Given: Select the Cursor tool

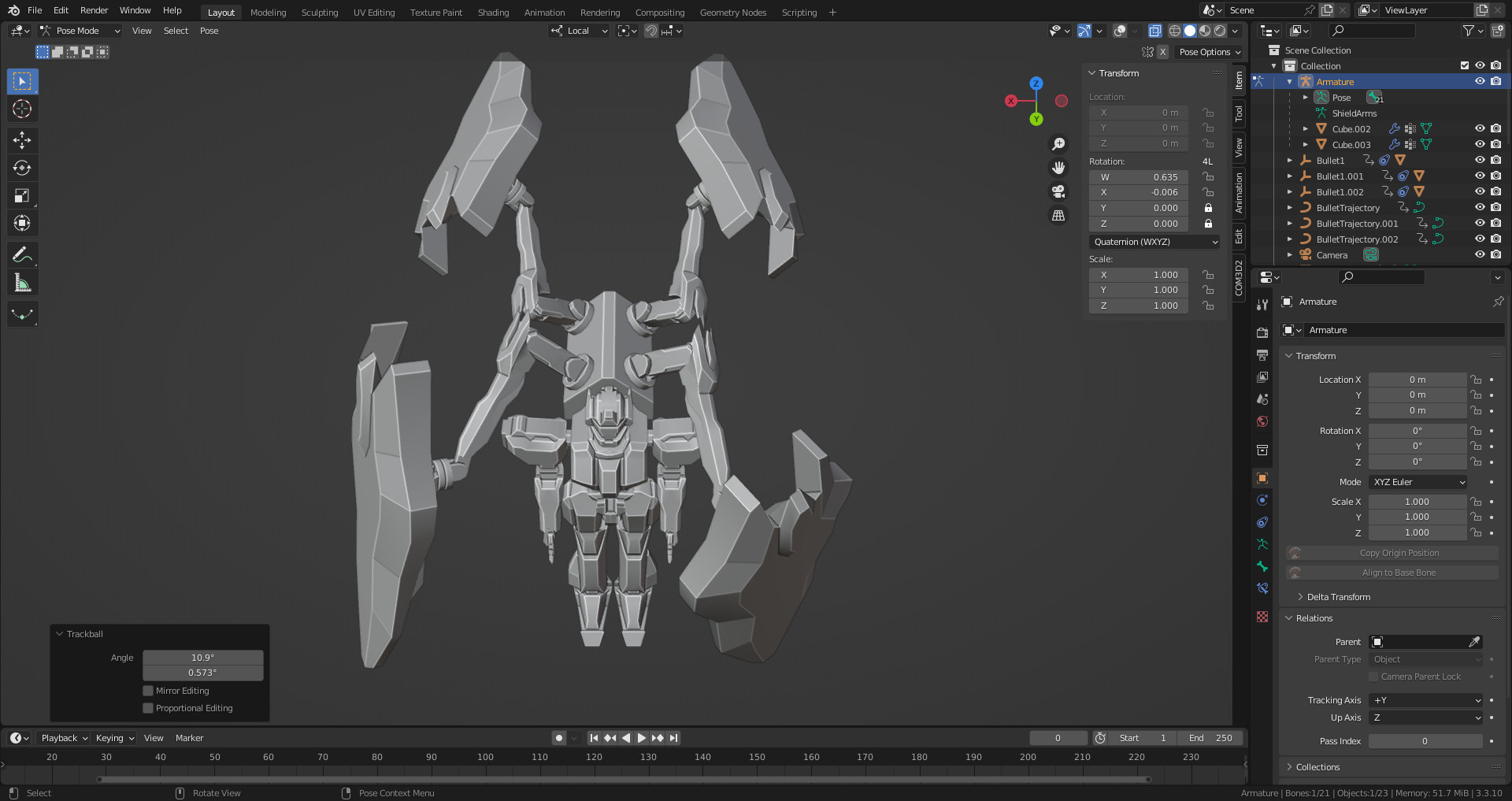Looking at the screenshot, I should [22, 109].
